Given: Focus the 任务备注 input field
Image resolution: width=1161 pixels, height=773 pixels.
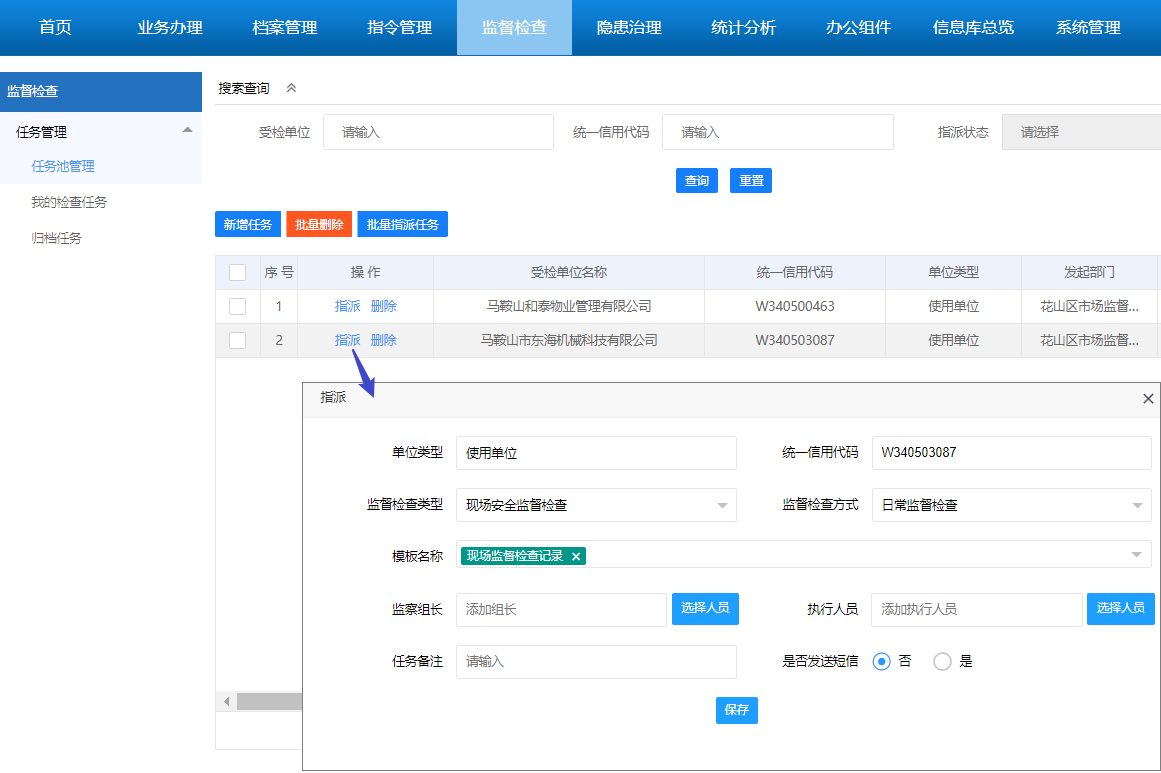Looking at the screenshot, I should pyautogui.click(x=596, y=662).
